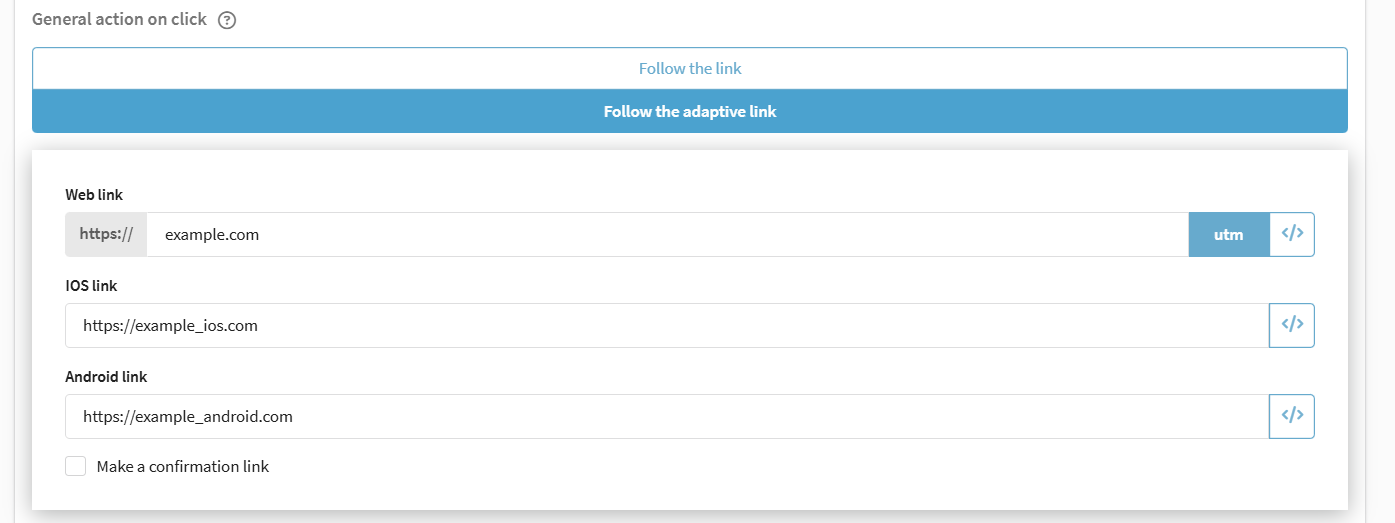Click the General action on click heading
This screenshot has width=1395, height=523.
tap(120, 19)
